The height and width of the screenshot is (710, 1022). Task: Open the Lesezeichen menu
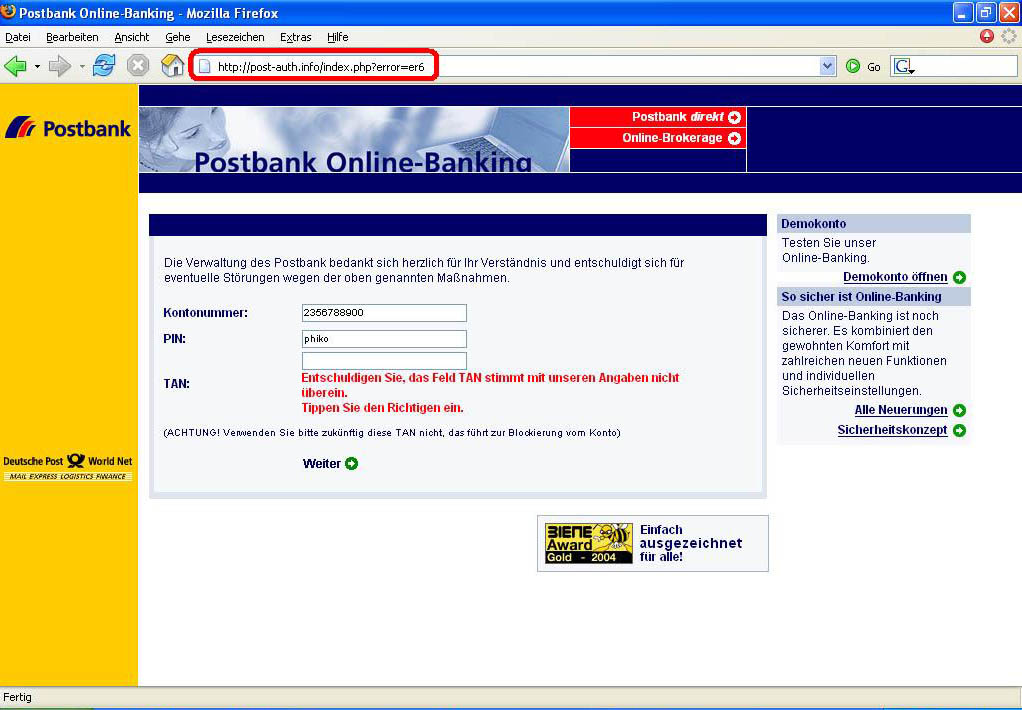[x=235, y=37]
